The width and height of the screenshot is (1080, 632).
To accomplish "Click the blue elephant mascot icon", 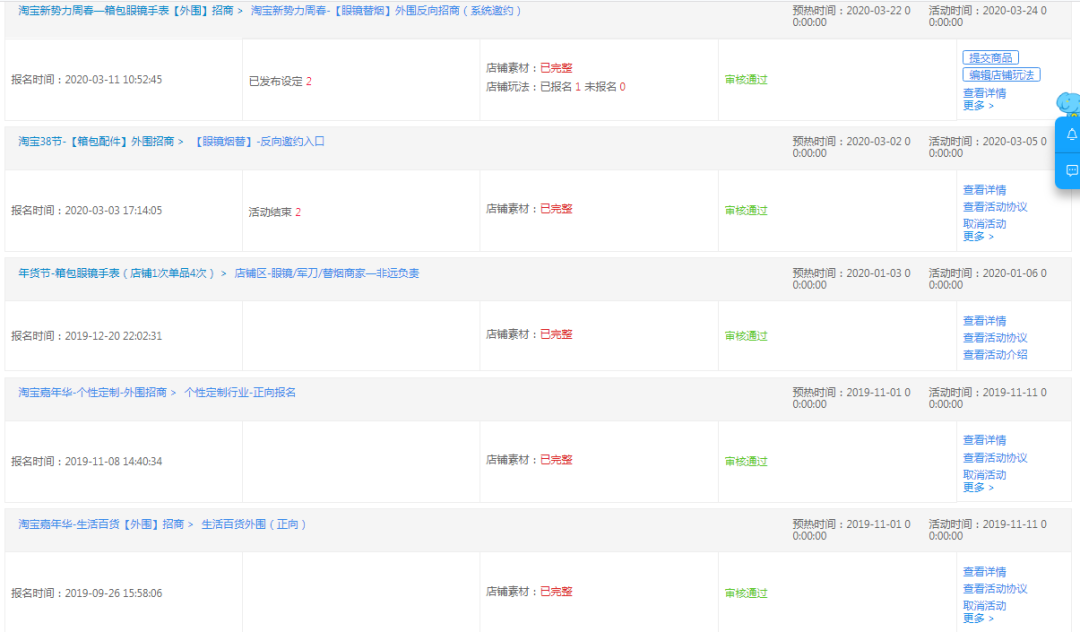I will pyautogui.click(x=1069, y=104).
